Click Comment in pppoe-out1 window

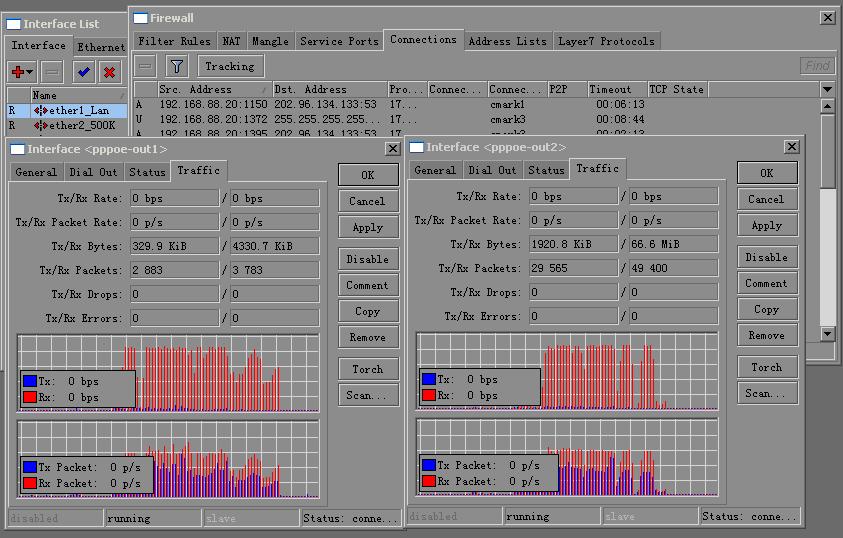click(x=368, y=285)
